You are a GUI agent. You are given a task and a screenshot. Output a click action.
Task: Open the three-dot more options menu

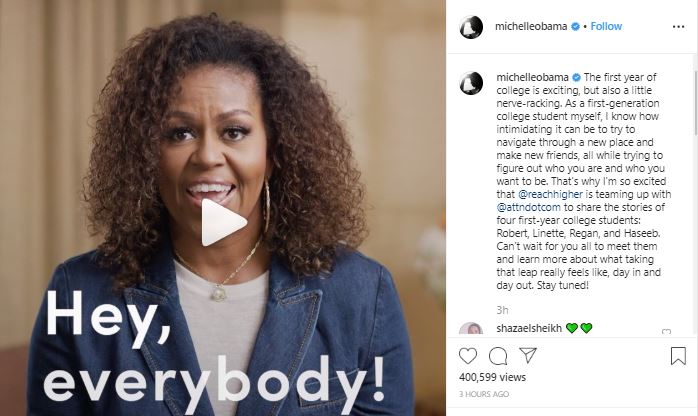tap(678, 27)
